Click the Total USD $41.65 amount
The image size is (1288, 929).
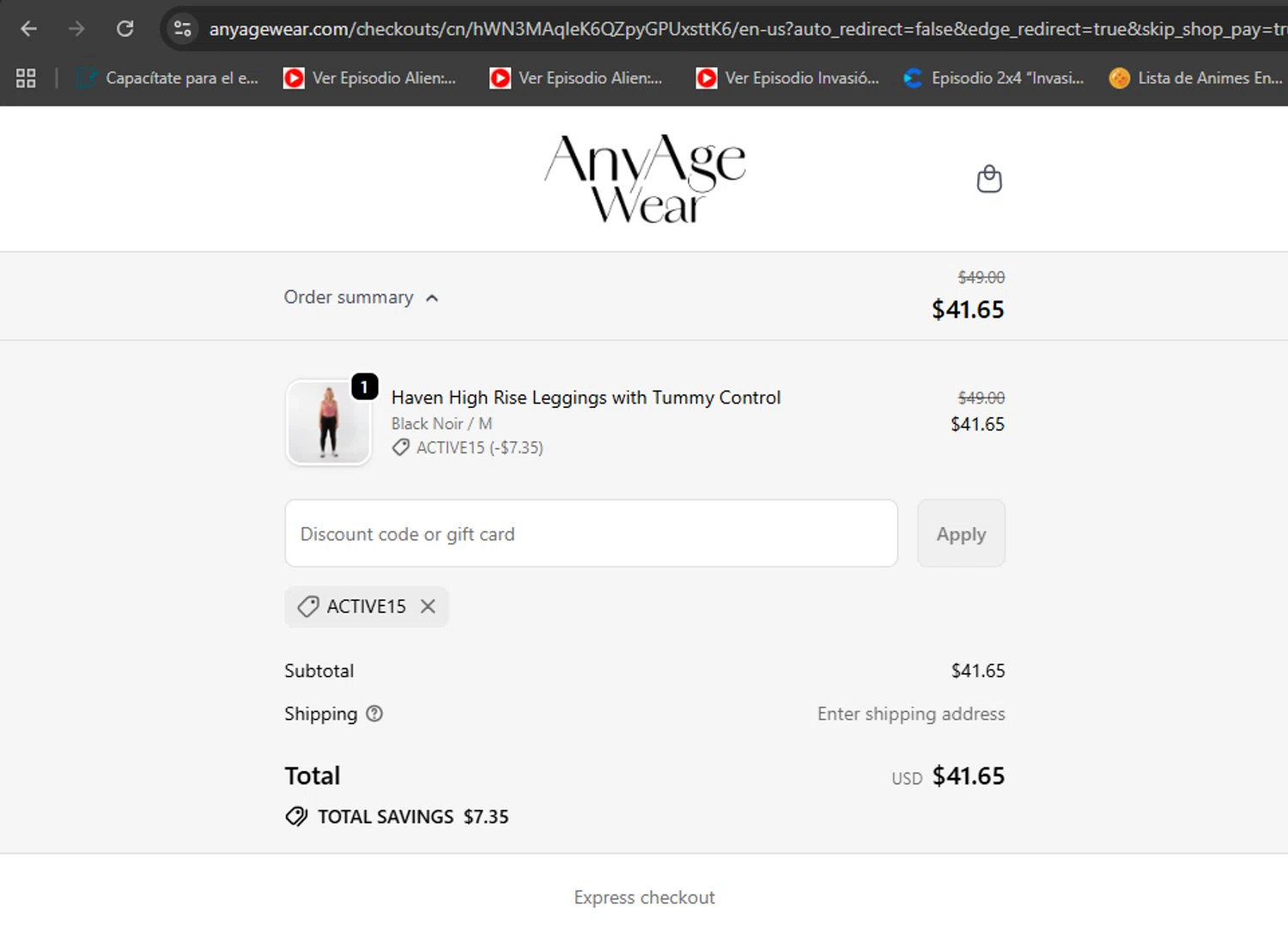click(948, 776)
